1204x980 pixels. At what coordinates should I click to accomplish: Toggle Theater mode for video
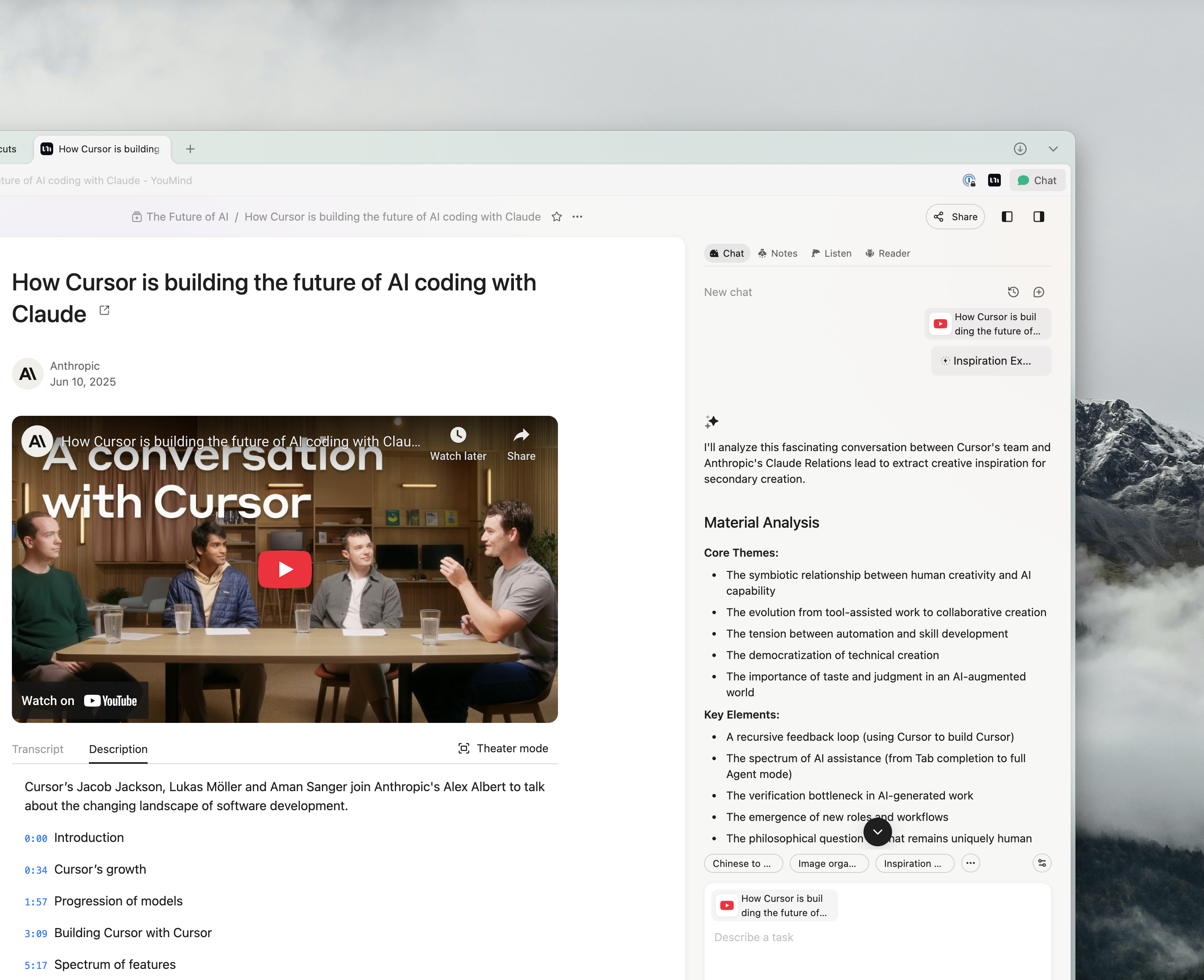[x=503, y=749]
